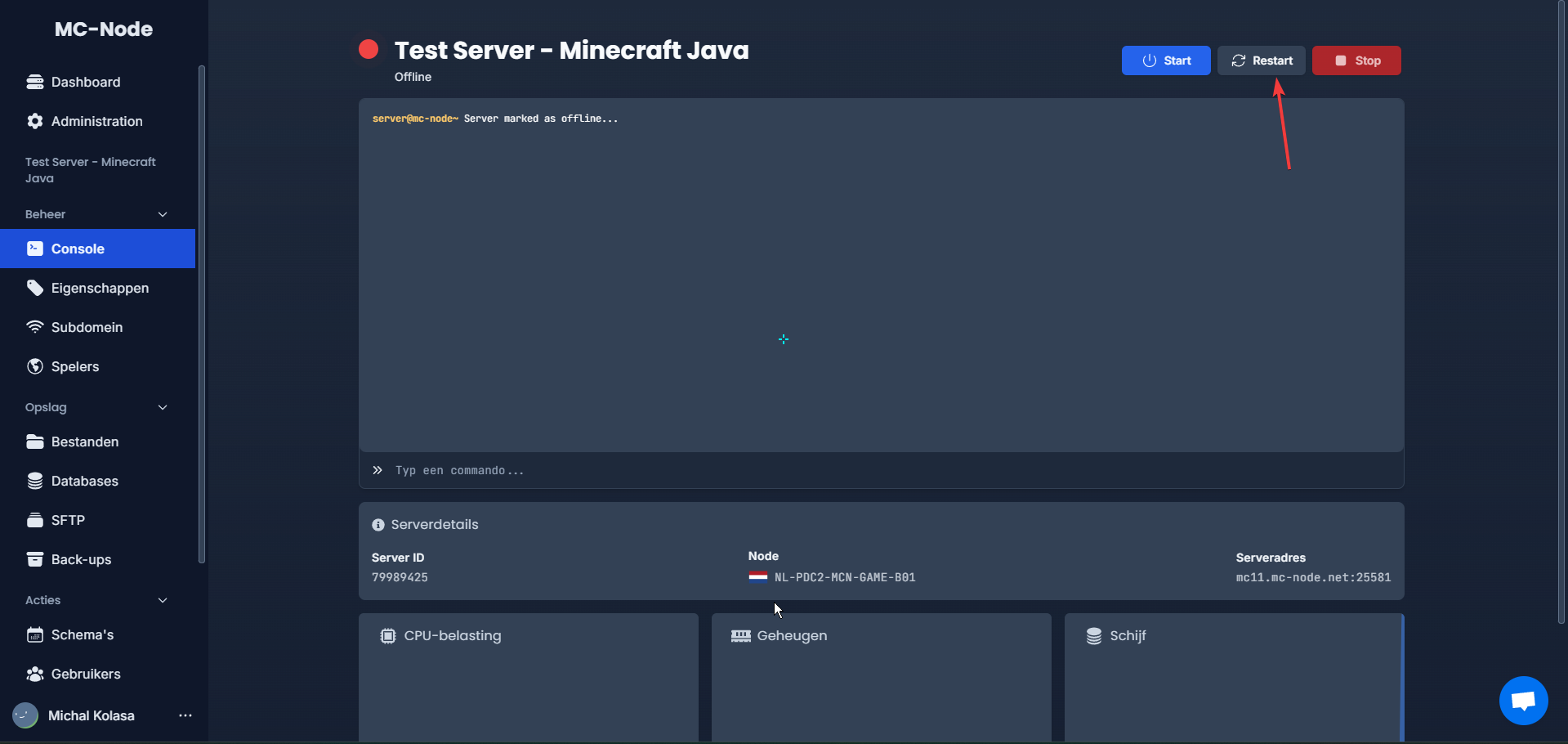Click server ID 79989425
The height and width of the screenshot is (744, 1568).
400,577
